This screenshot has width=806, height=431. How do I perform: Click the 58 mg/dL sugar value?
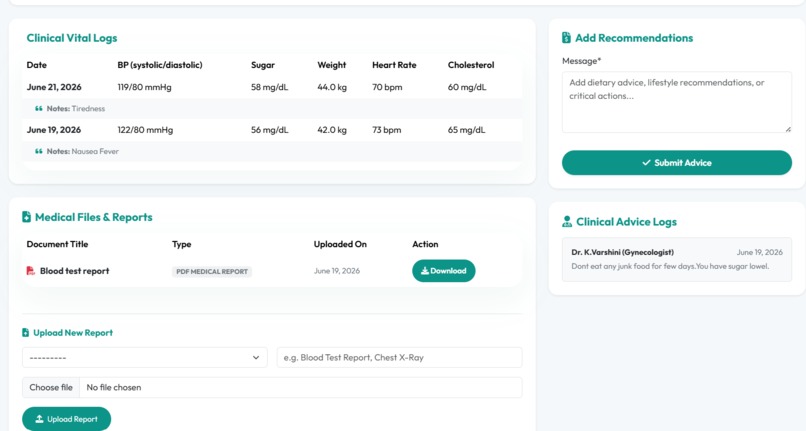269,87
